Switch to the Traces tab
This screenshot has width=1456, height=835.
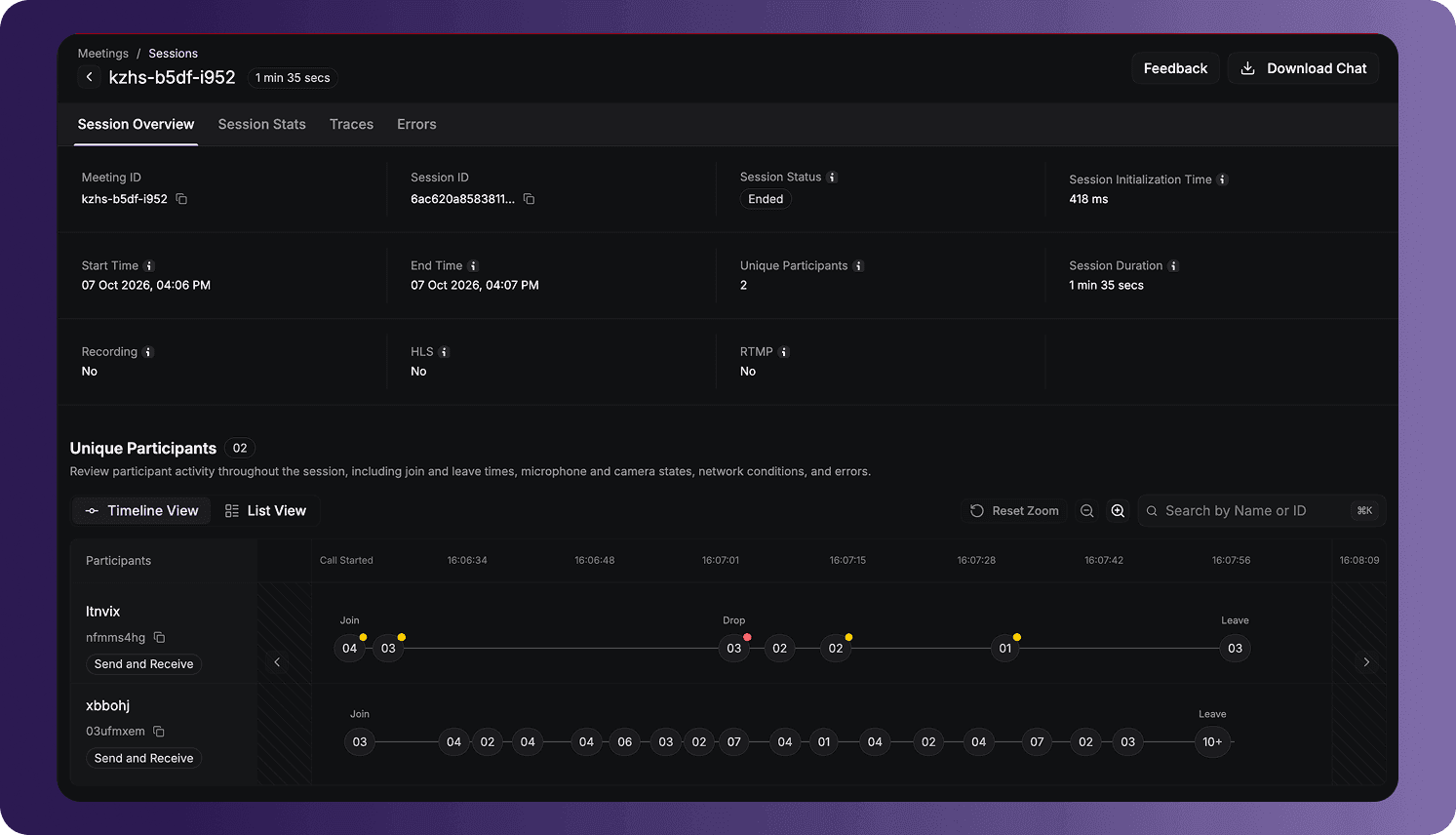pyautogui.click(x=351, y=125)
